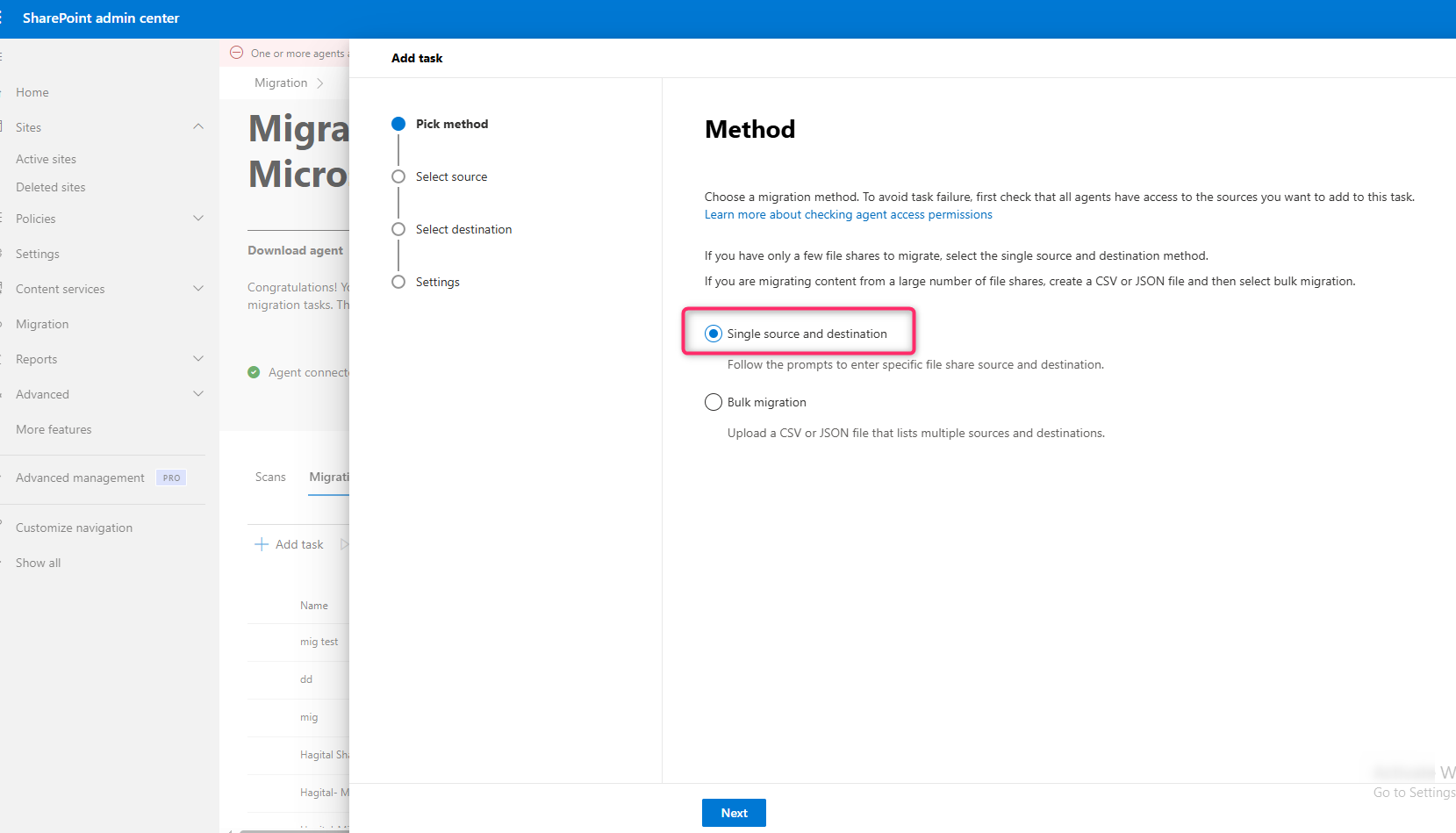Select Bulk migration radio button
1456x833 pixels.
[714, 402]
